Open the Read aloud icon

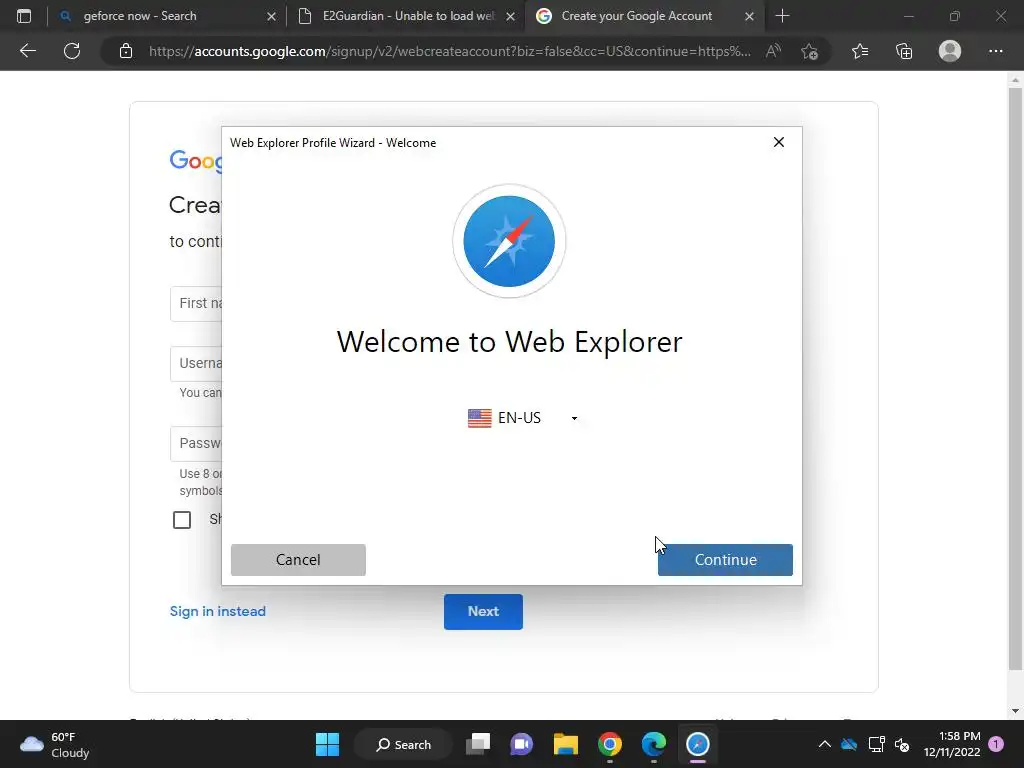point(773,51)
